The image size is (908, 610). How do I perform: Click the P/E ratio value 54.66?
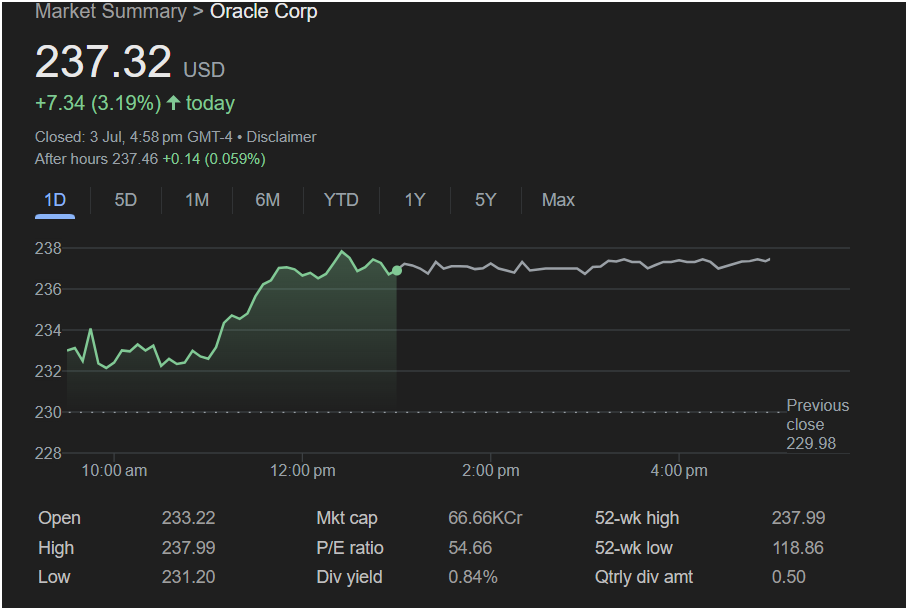click(x=470, y=548)
